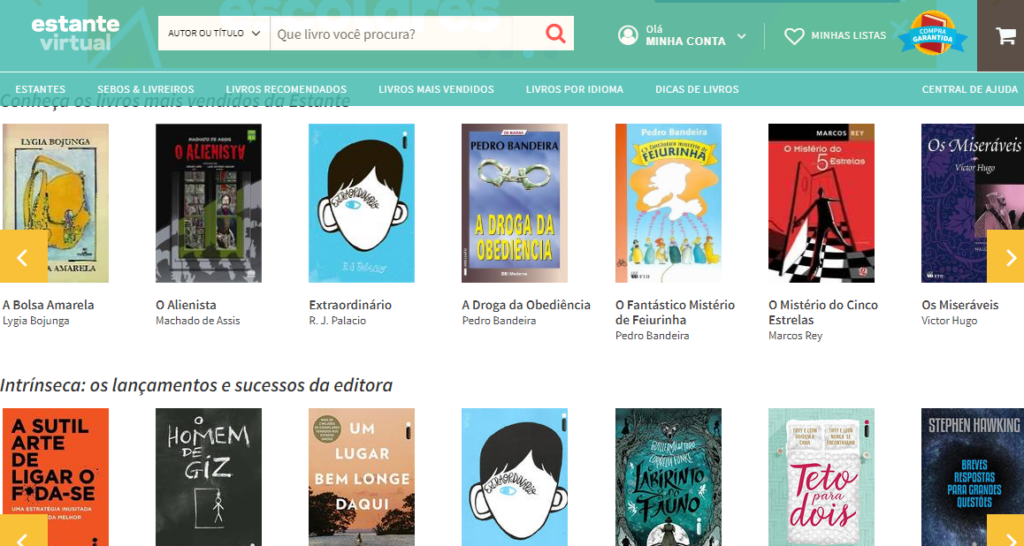
Task: Click the Pedro Bandeira author link under A Droga da Obediência
Action: click(x=499, y=321)
